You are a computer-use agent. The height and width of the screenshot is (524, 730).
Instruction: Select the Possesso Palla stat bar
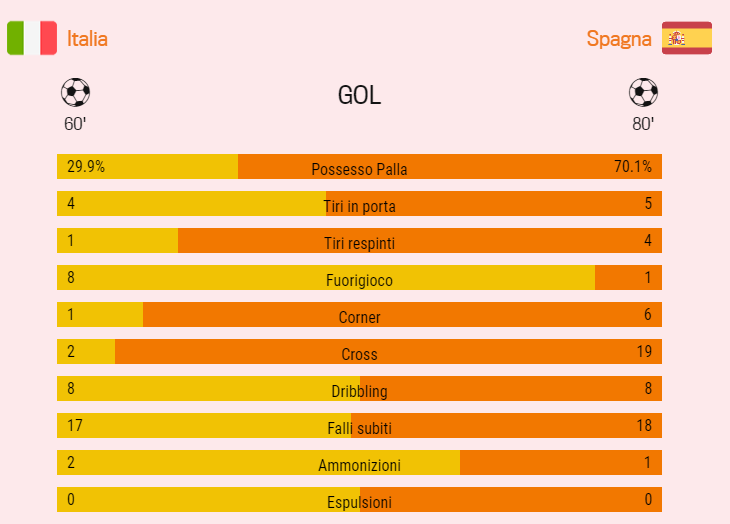click(x=359, y=168)
